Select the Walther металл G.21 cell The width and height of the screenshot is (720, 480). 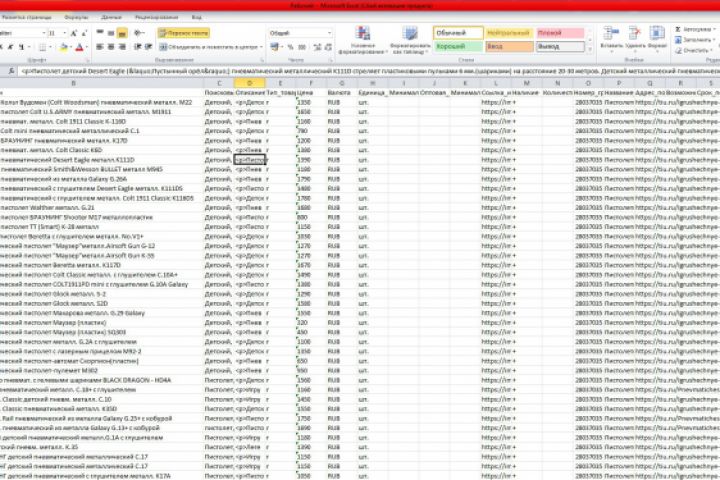point(102,208)
